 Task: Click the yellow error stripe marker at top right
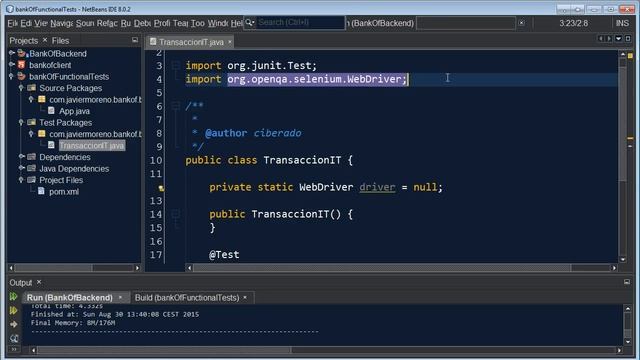pyautogui.click(x=630, y=56)
